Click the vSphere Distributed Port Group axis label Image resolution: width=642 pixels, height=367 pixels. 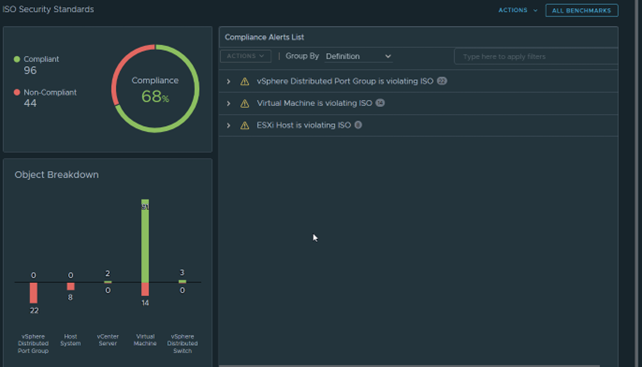[33, 344]
